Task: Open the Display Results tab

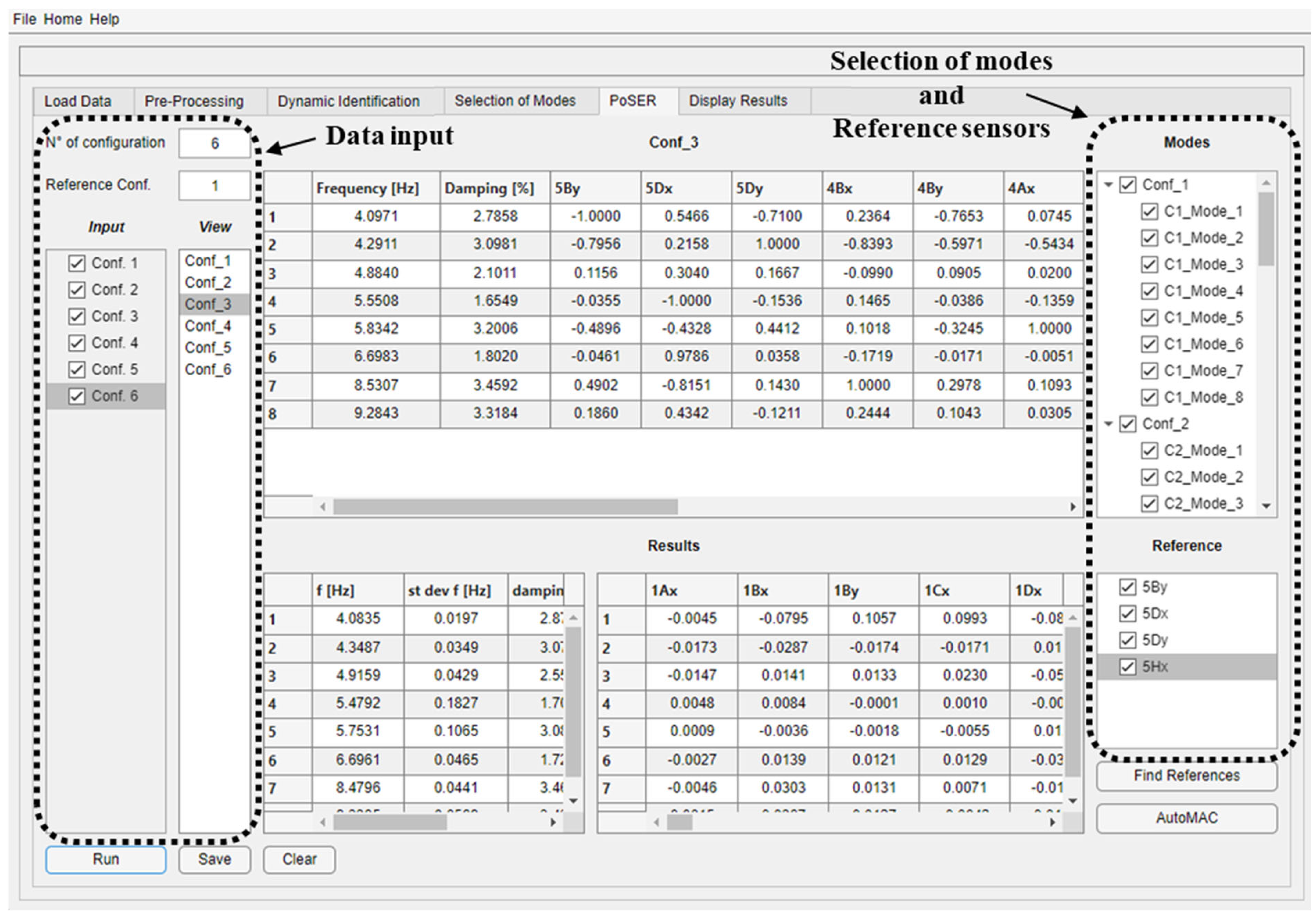Action: point(738,101)
